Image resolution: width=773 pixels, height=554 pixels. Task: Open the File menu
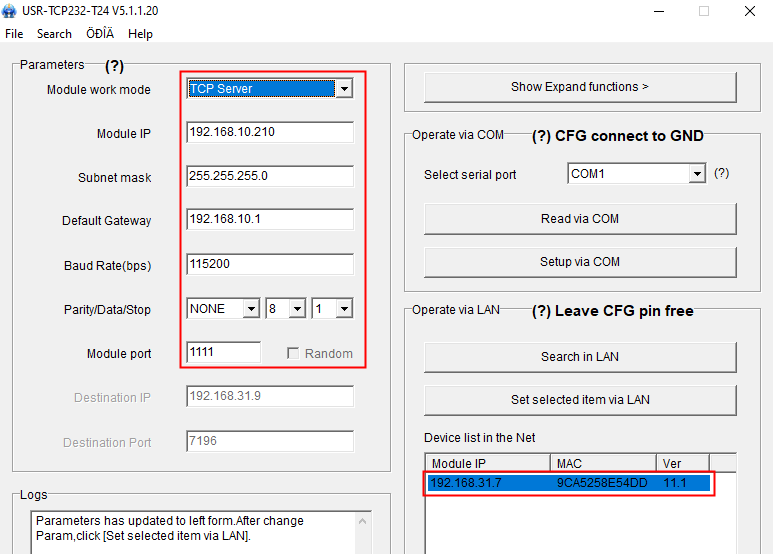14,33
